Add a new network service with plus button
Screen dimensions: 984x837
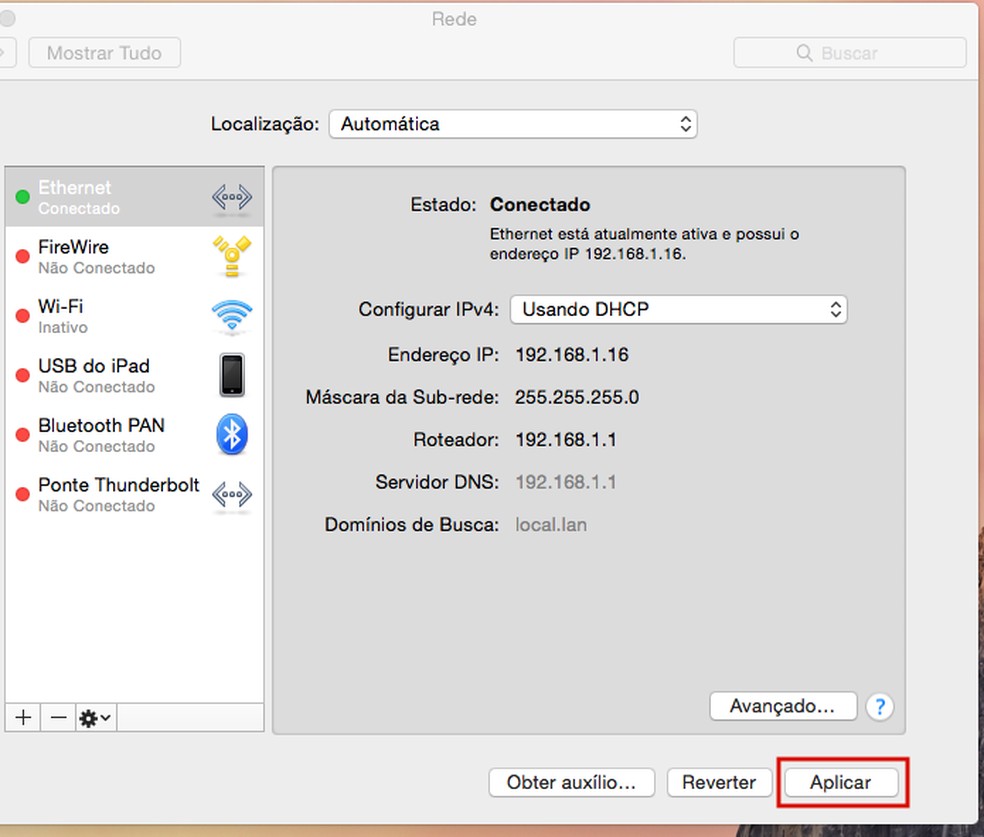coord(23,717)
